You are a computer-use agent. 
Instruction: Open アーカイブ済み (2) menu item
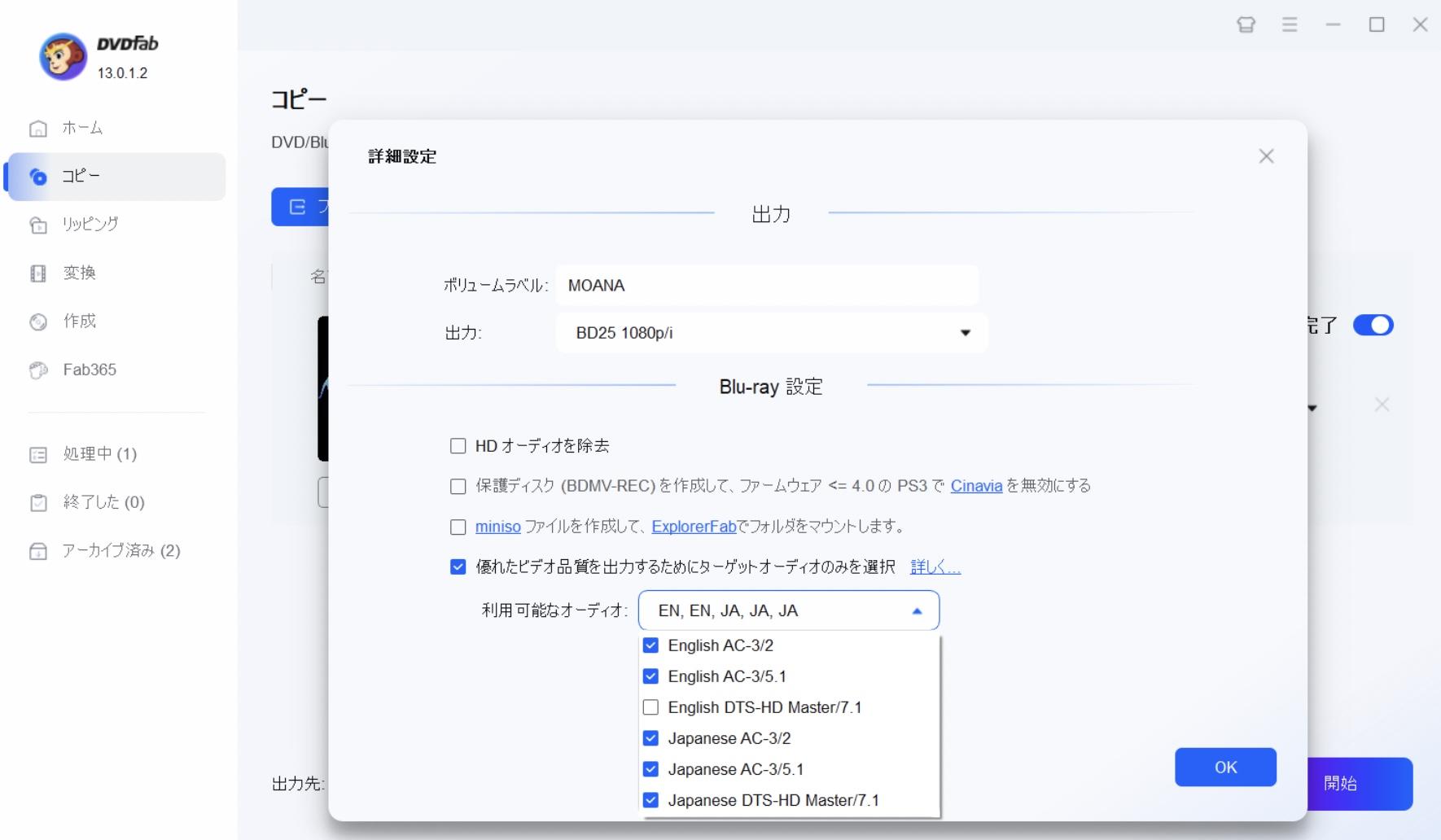click(121, 551)
